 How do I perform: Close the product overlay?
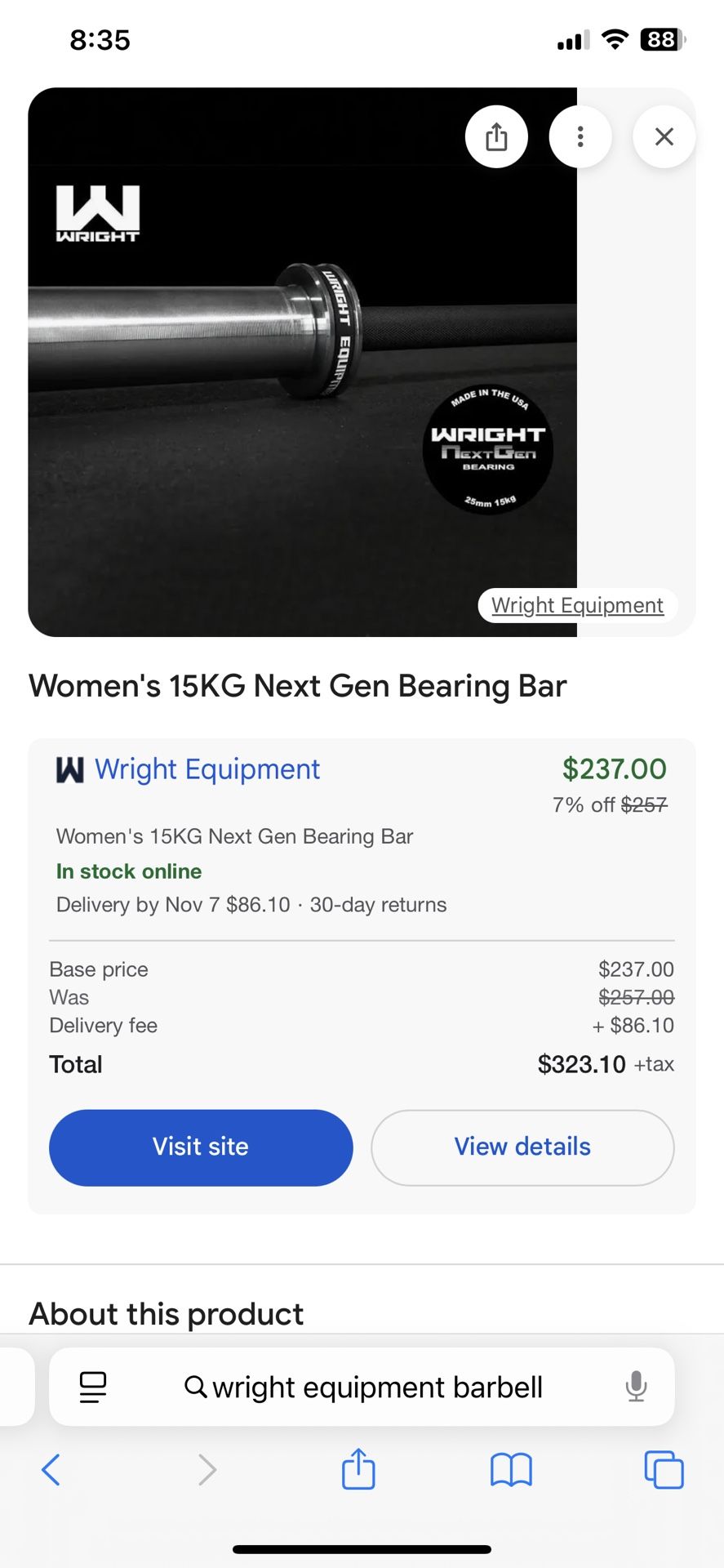click(x=664, y=136)
